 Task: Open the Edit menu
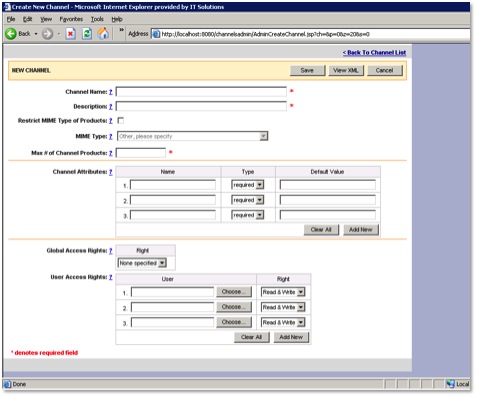(27, 19)
